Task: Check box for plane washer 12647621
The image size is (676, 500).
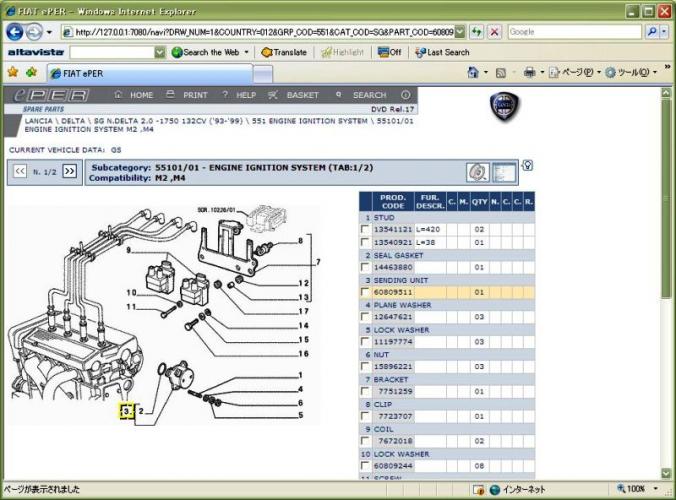Action: [365, 317]
